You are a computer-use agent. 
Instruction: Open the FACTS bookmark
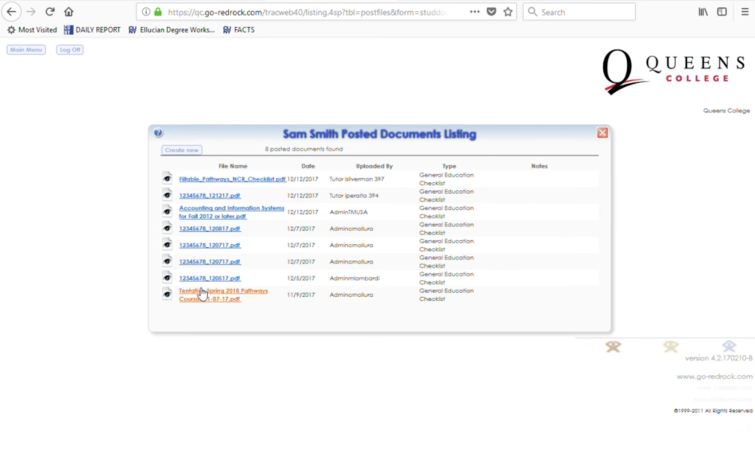[x=238, y=30]
